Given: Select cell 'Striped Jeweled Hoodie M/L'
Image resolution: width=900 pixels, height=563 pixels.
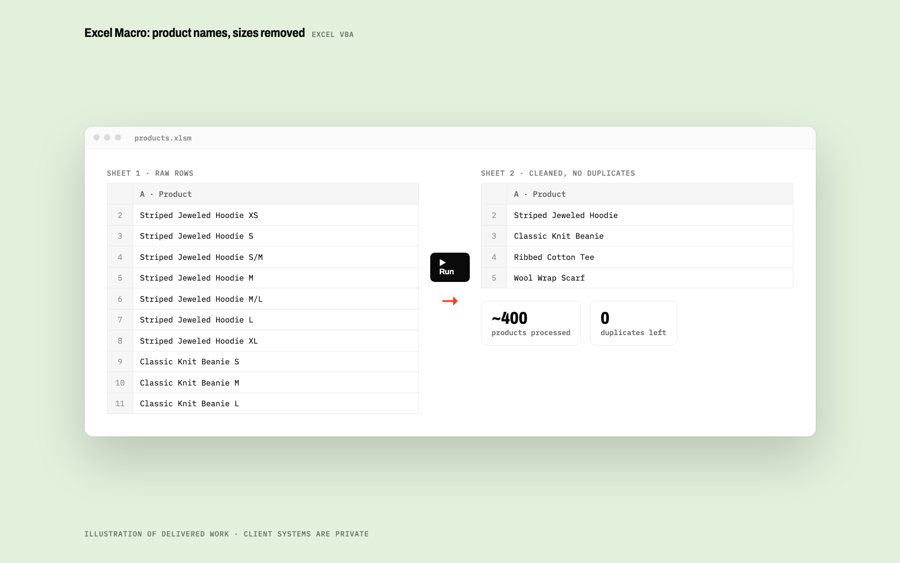Looking at the screenshot, I should click(x=276, y=299).
